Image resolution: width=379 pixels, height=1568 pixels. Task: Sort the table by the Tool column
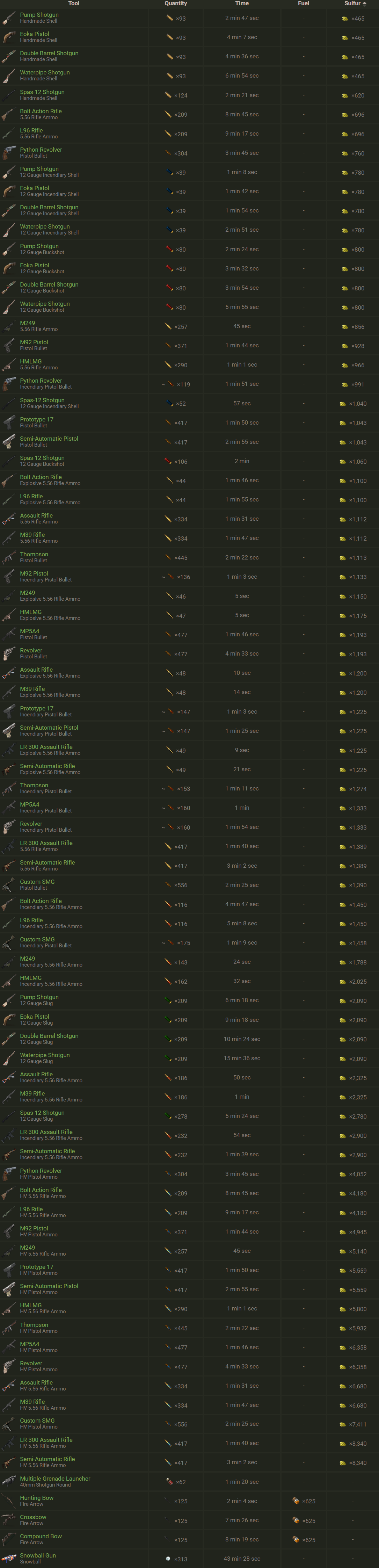[74, 3]
